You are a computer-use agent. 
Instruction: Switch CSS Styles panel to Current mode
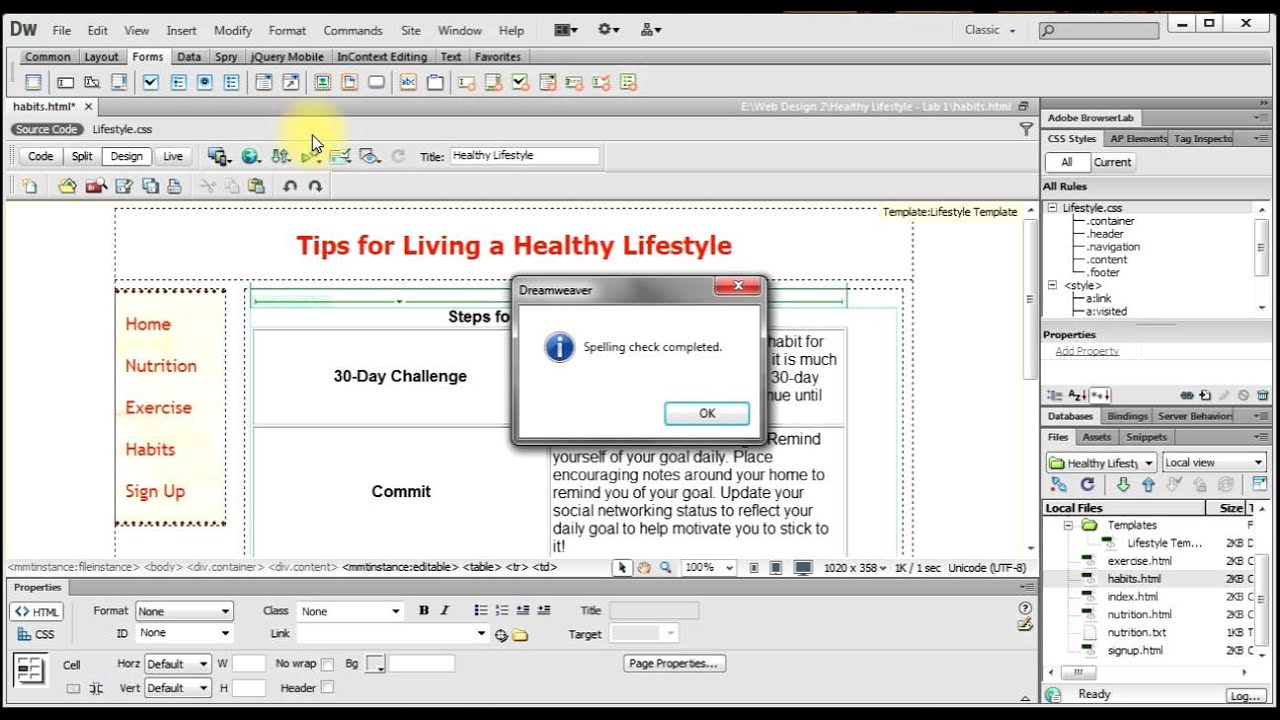(1112, 162)
